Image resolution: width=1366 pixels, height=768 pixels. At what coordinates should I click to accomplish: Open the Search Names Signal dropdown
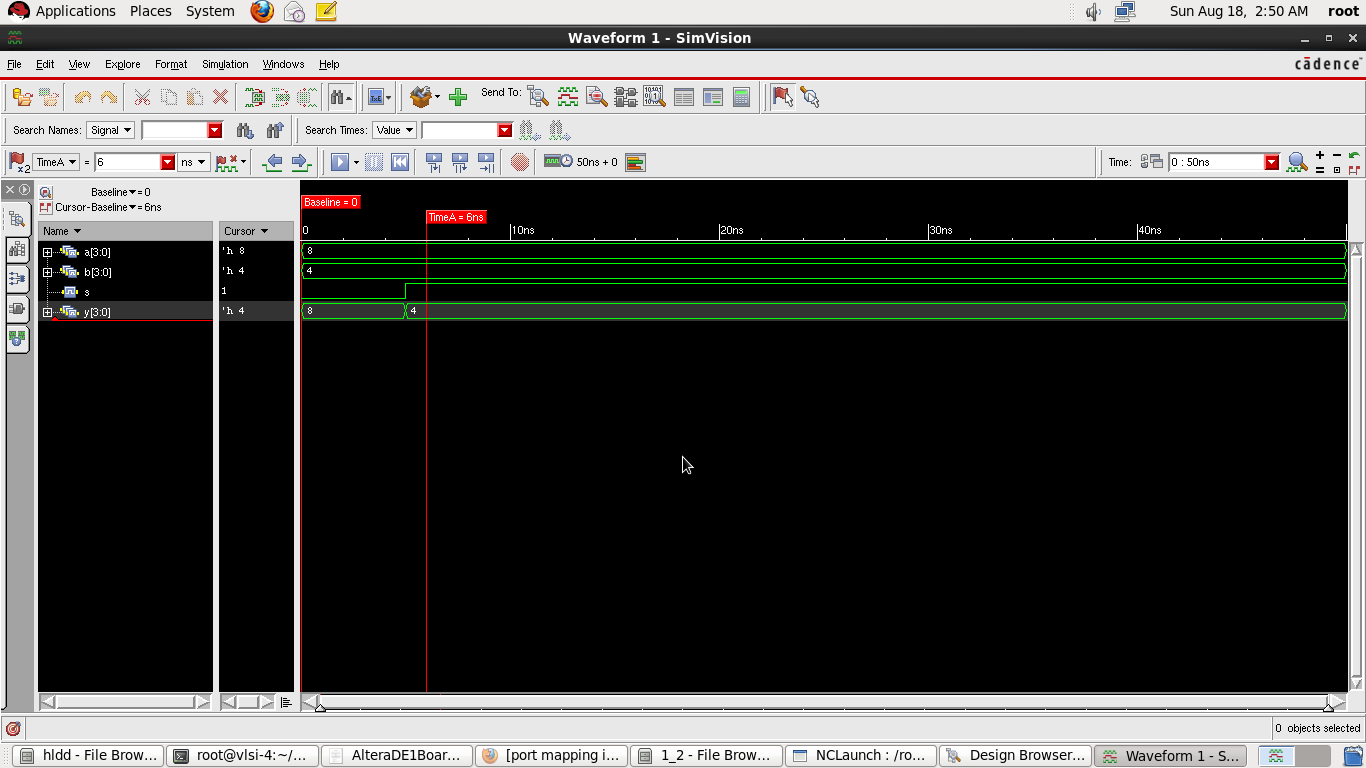pyautogui.click(x=110, y=130)
